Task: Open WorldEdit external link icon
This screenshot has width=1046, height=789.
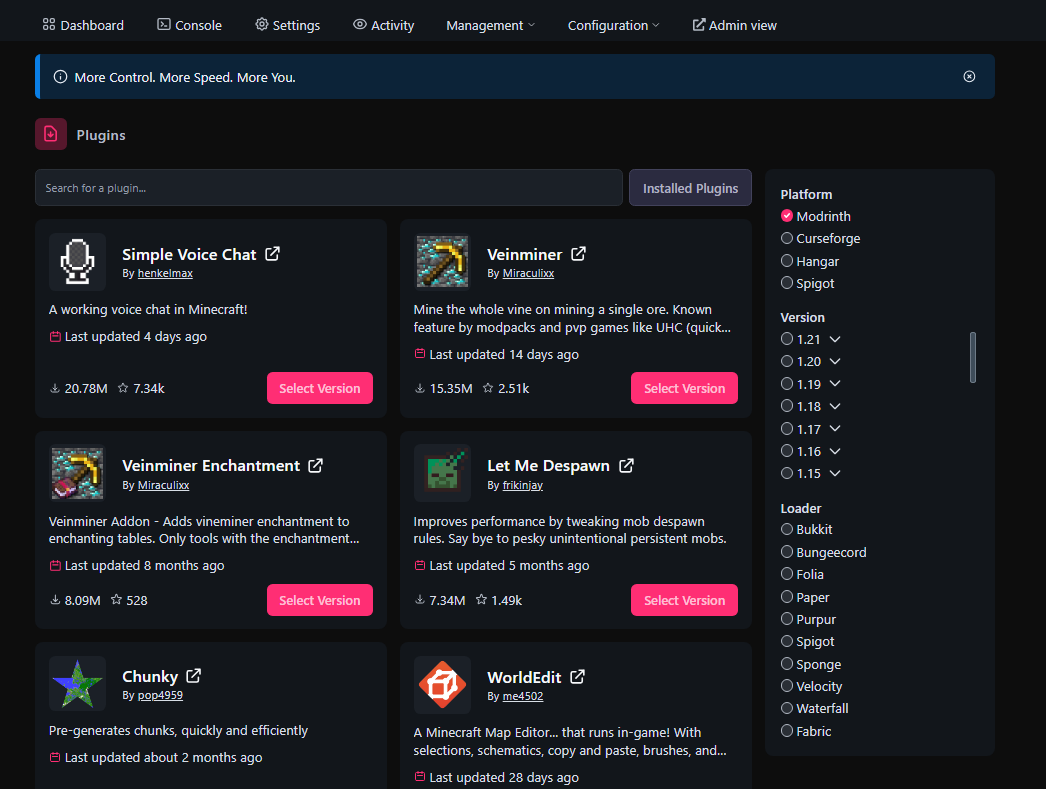Action: [x=578, y=677]
